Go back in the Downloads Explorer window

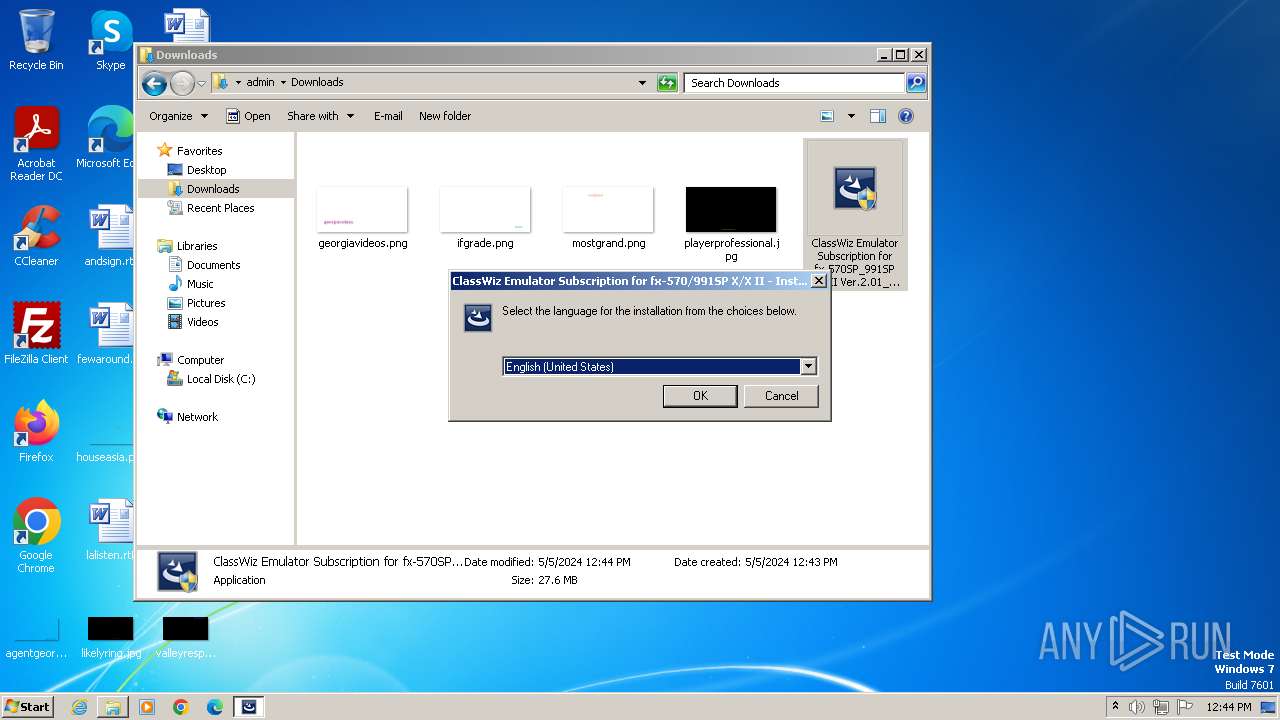click(154, 83)
